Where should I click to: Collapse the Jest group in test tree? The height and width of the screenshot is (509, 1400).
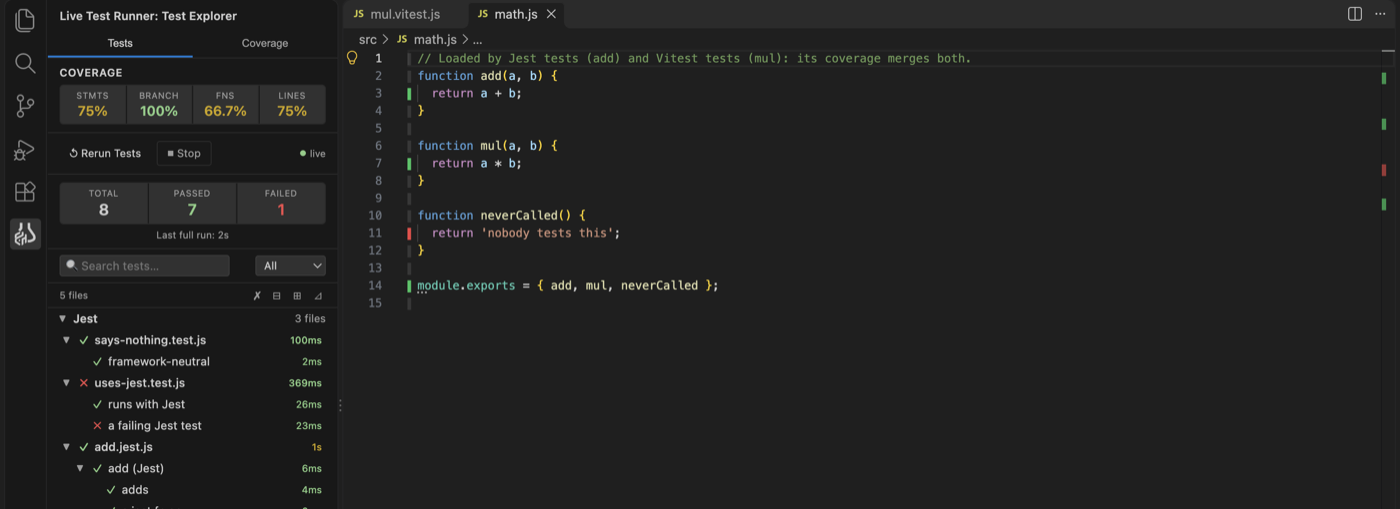tap(63, 319)
